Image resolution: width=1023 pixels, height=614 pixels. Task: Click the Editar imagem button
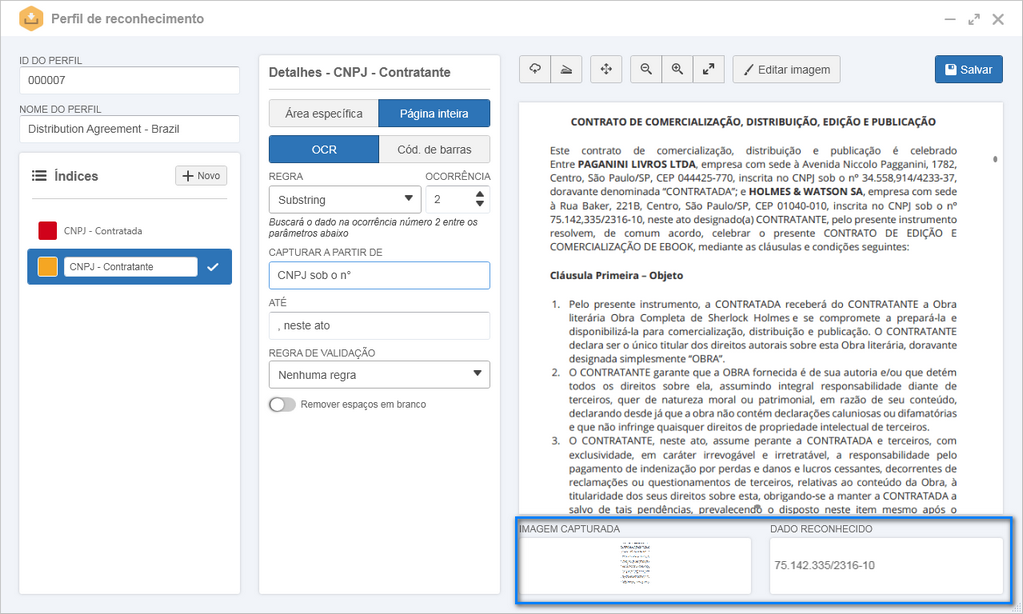(786, 69)
